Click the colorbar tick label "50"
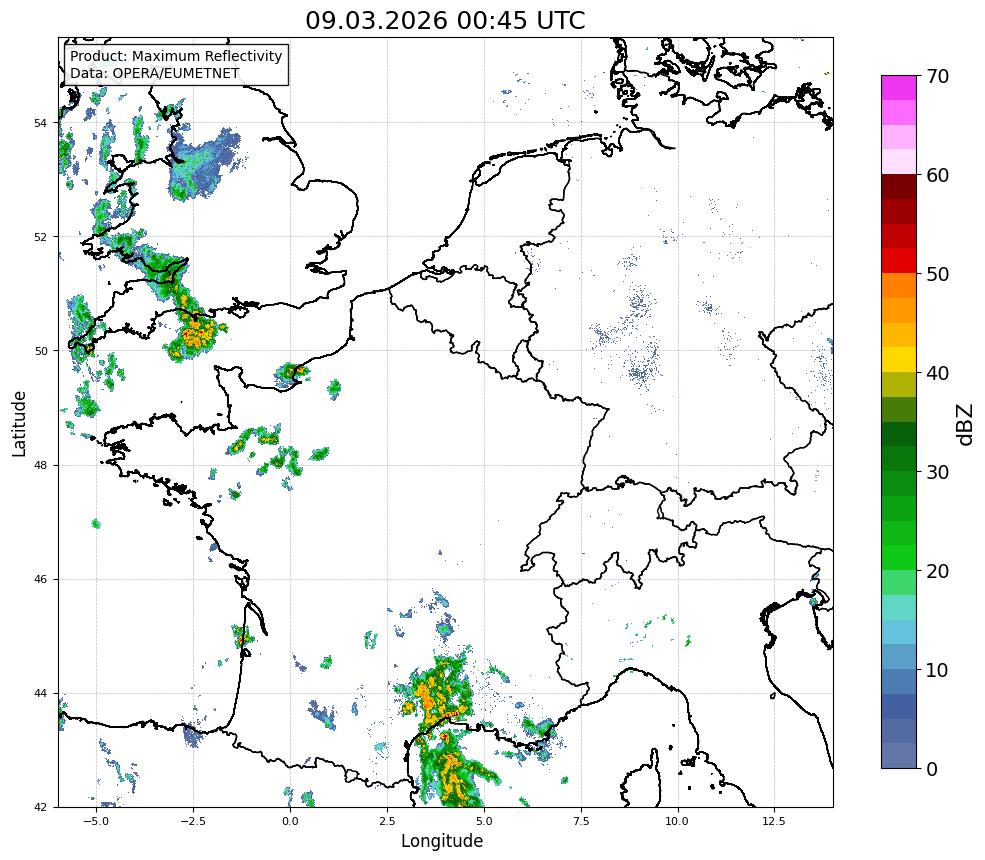The width and height of the screenshot is (985, 860). tap(937, 275)
